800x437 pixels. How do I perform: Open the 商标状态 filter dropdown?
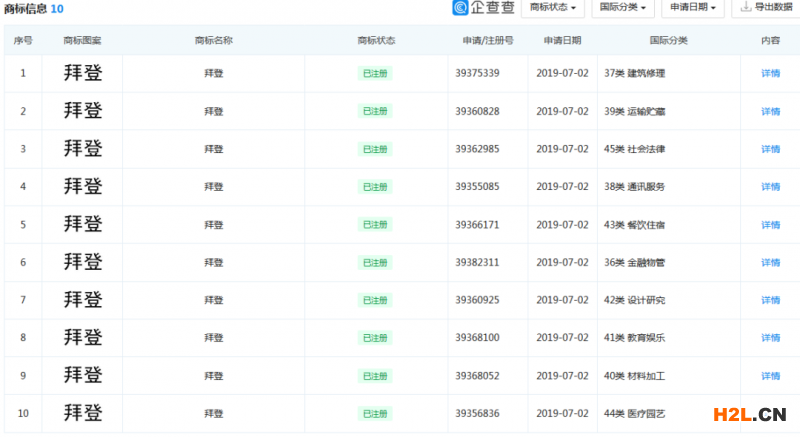click(x=553, y=8)
